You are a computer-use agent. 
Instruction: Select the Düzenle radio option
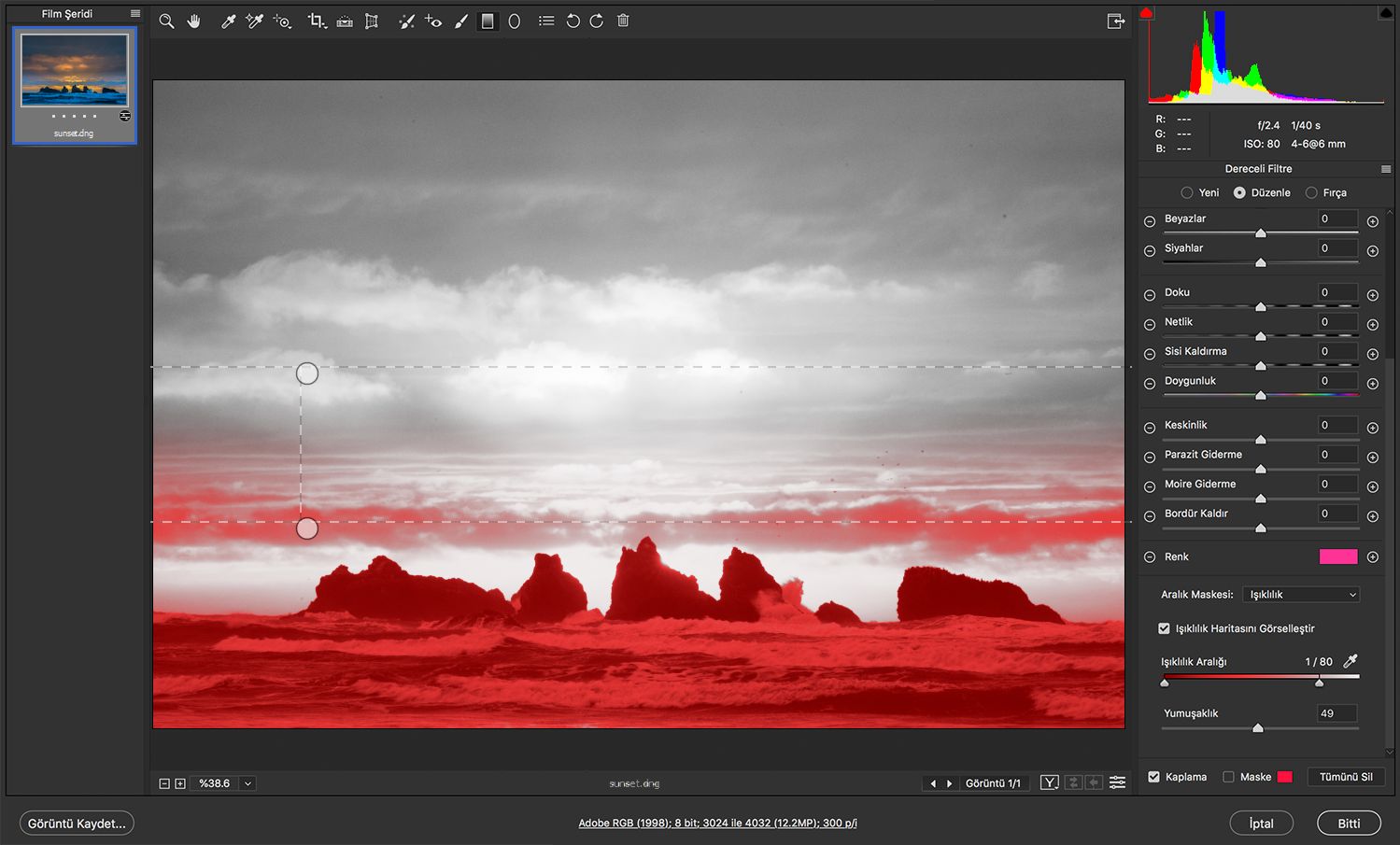(x=1239, y=192)
